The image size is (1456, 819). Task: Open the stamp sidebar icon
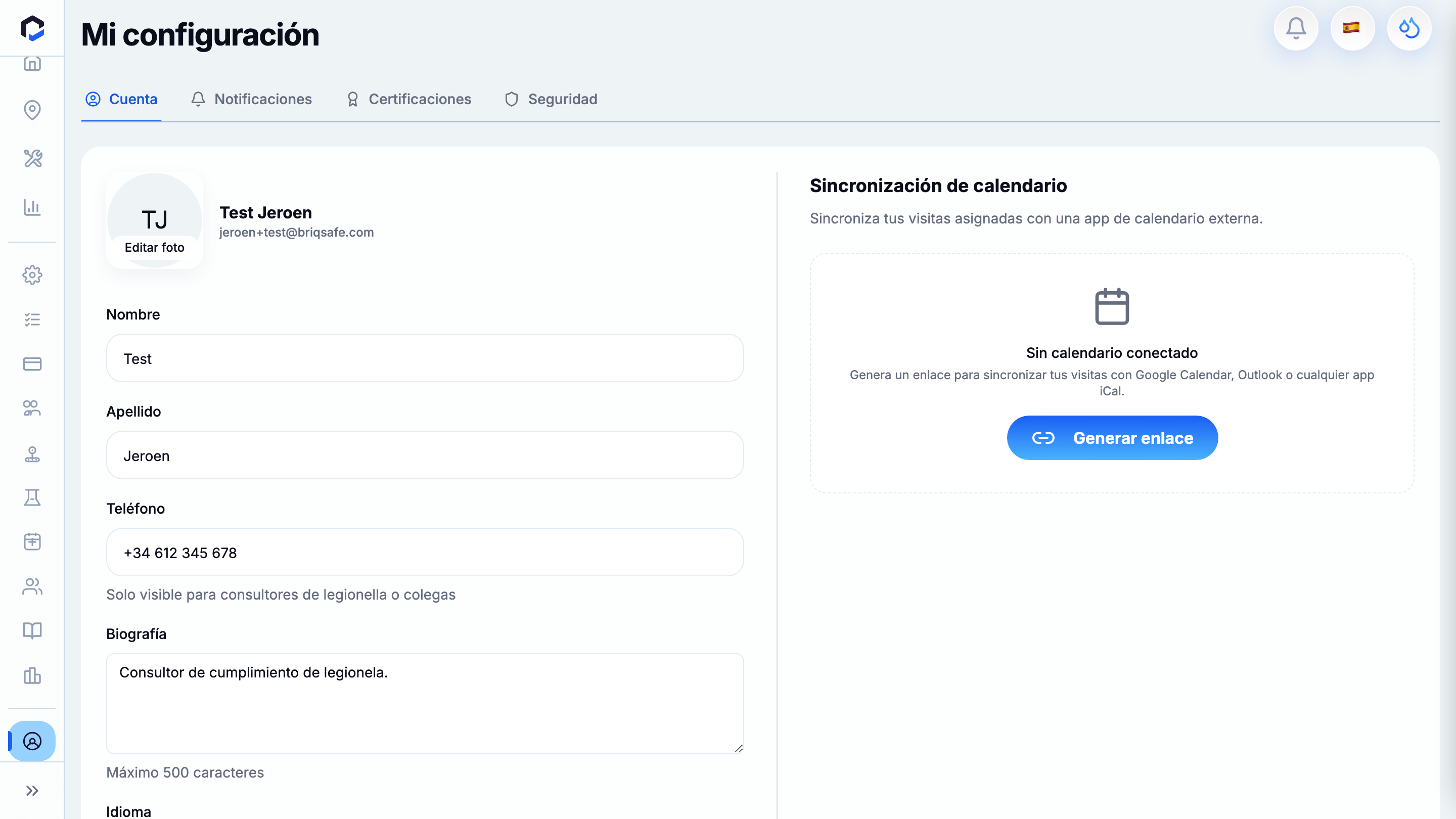tap(32, 454)
